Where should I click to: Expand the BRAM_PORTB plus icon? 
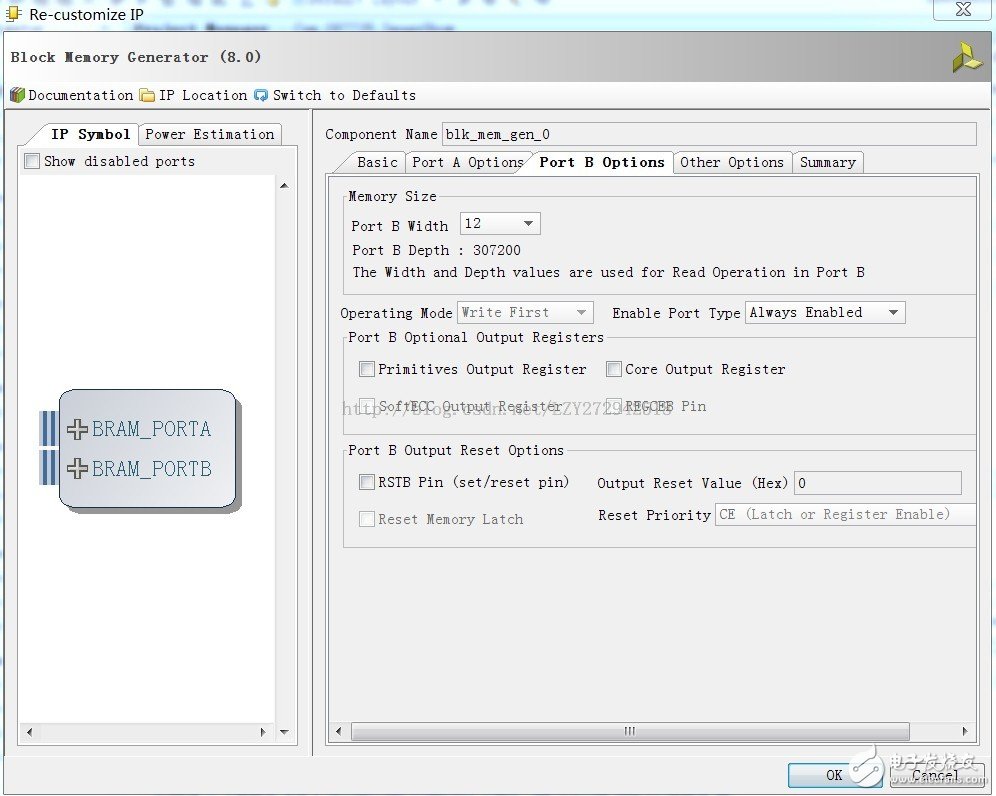coord(77,468)
